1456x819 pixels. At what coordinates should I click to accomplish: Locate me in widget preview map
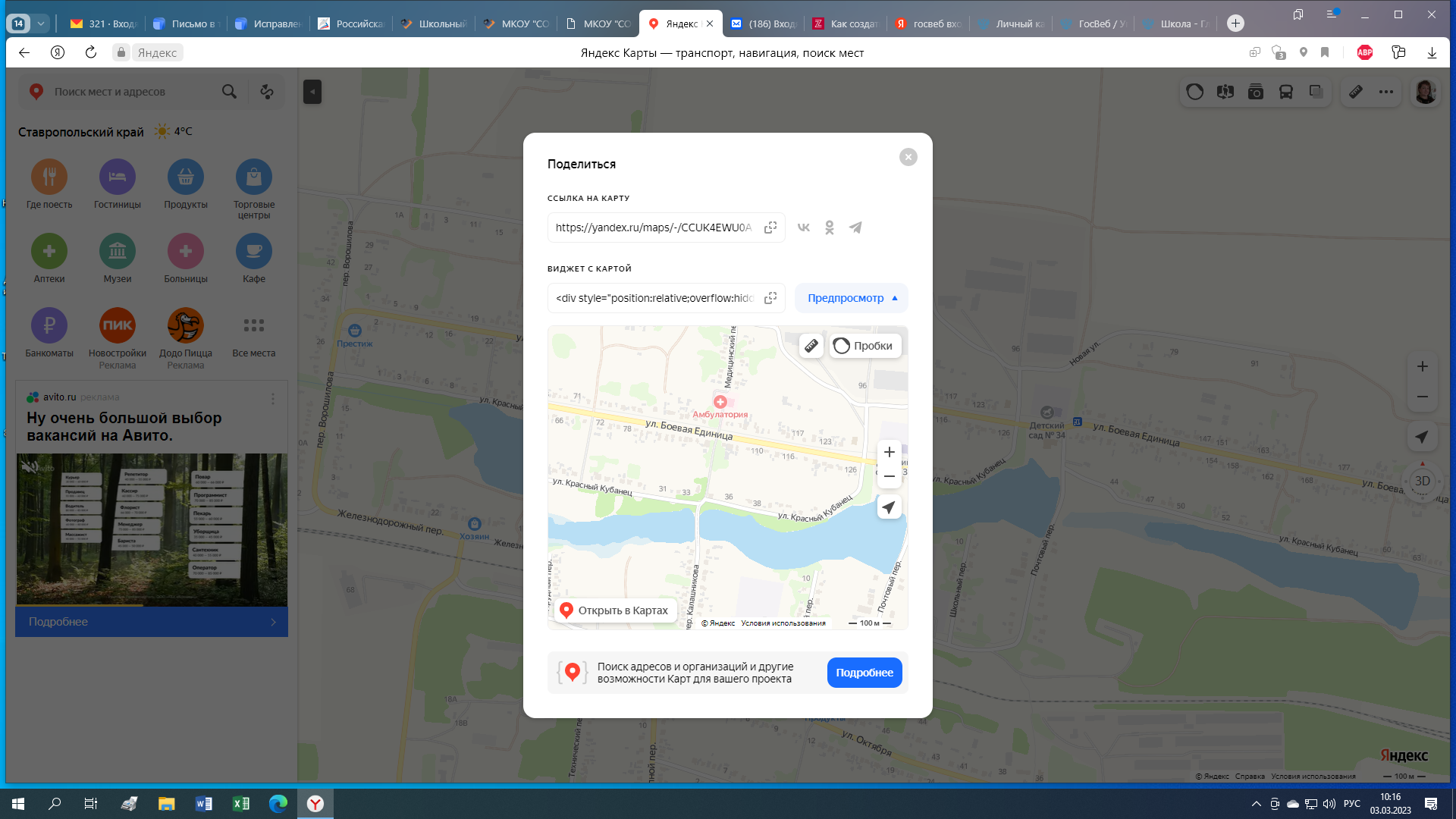click(890, 507)
